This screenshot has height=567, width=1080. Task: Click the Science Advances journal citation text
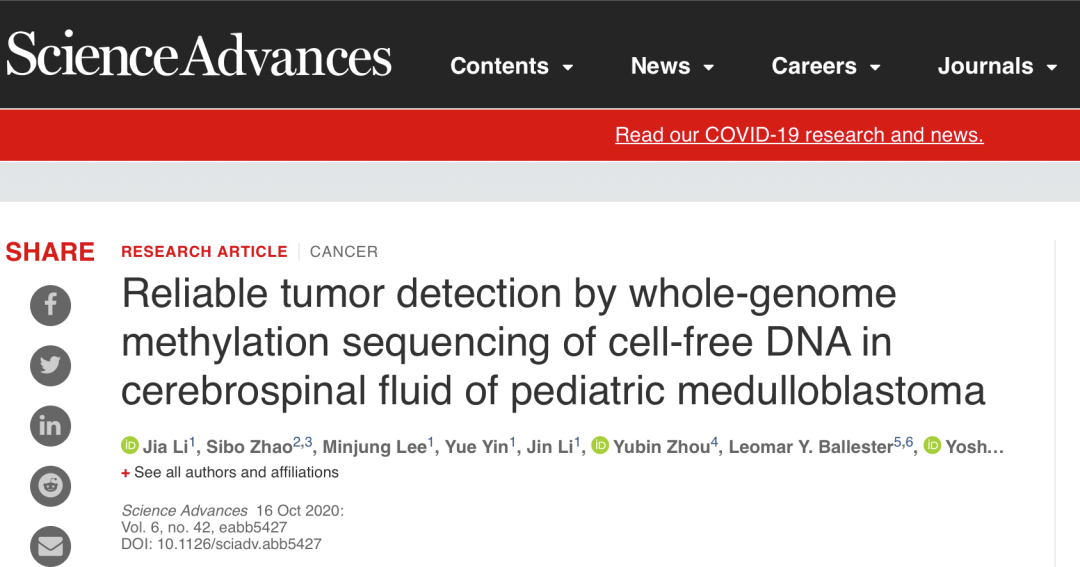point(185,511)
